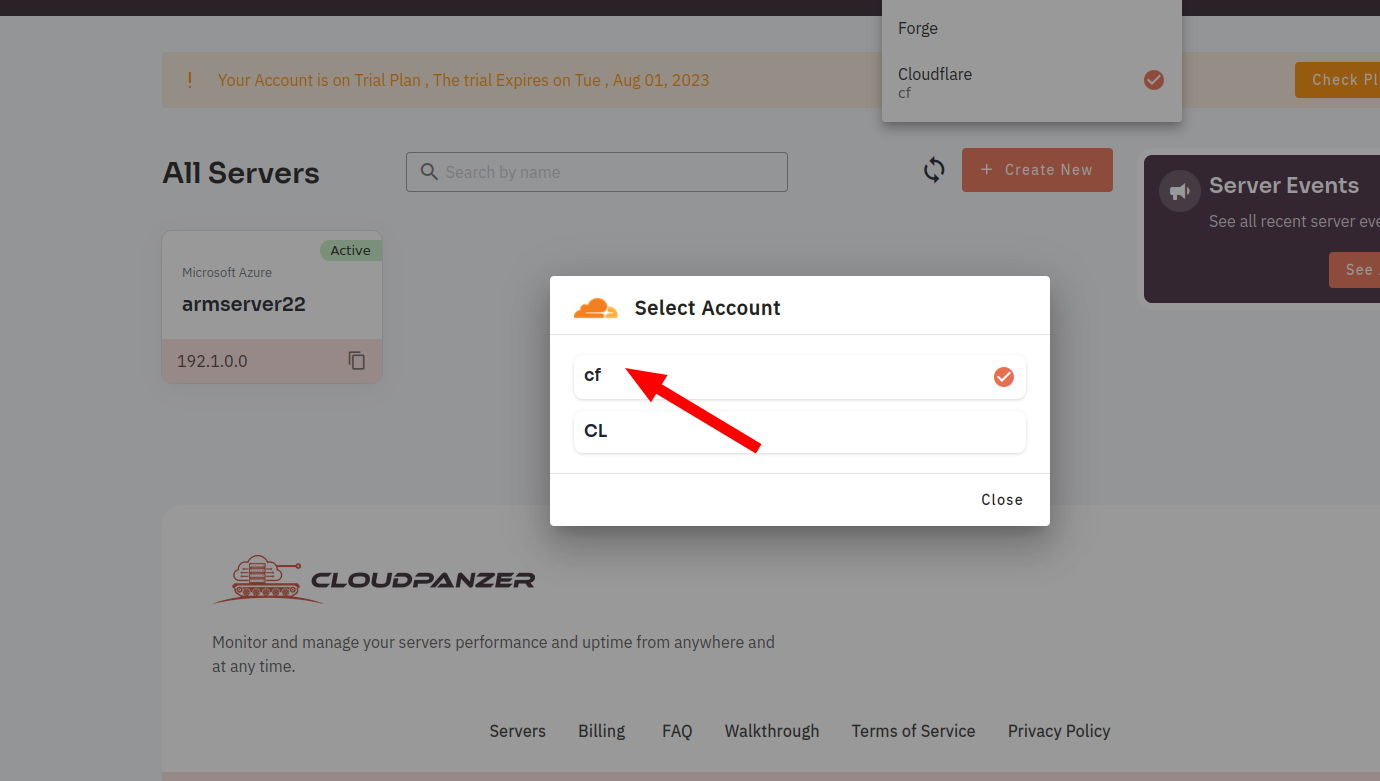Screen dimensions: 1380x781
Task: Click the trial expiry notice text
Action: 464,80
